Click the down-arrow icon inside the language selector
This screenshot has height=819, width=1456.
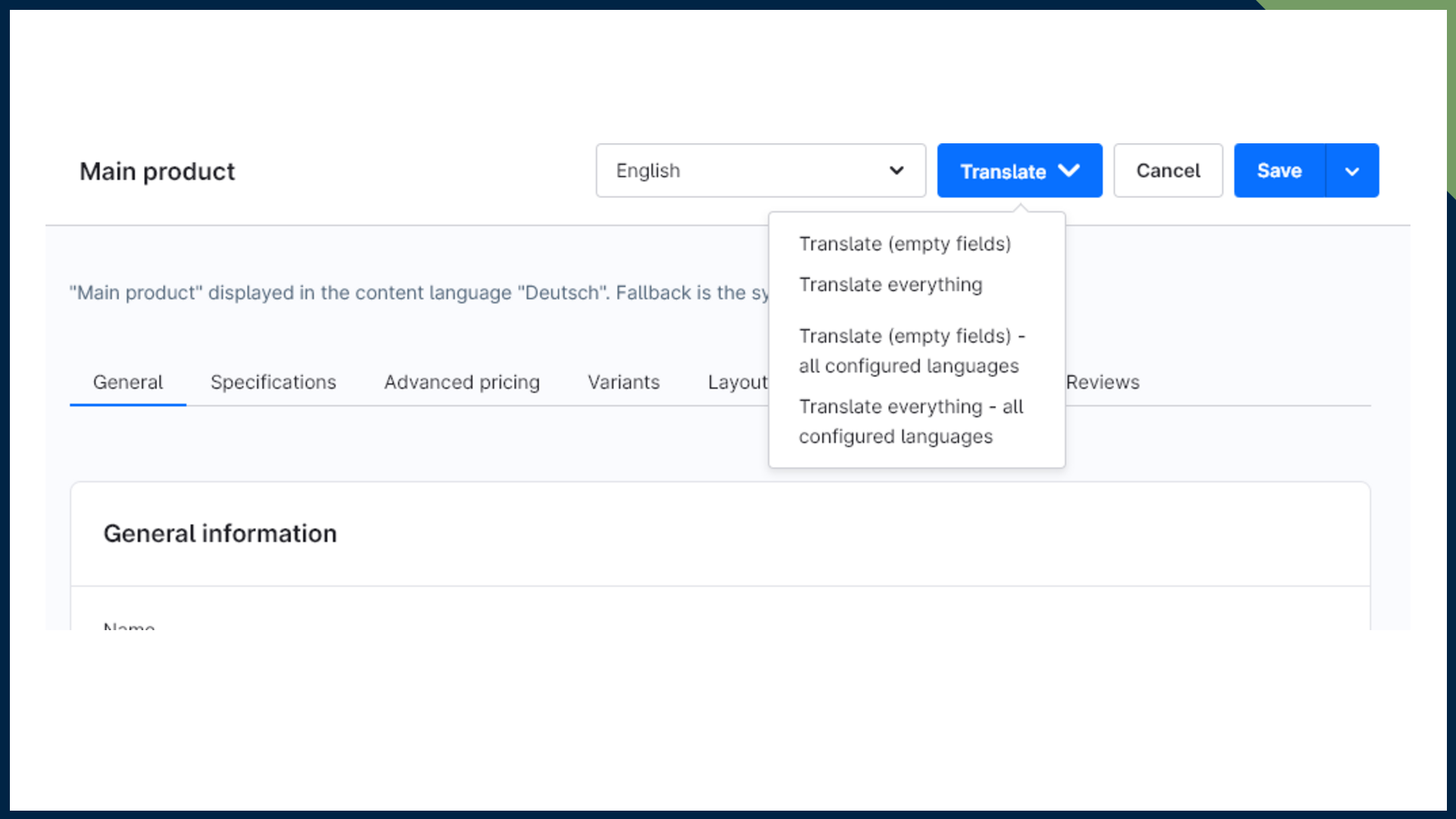tap(896, 171)
